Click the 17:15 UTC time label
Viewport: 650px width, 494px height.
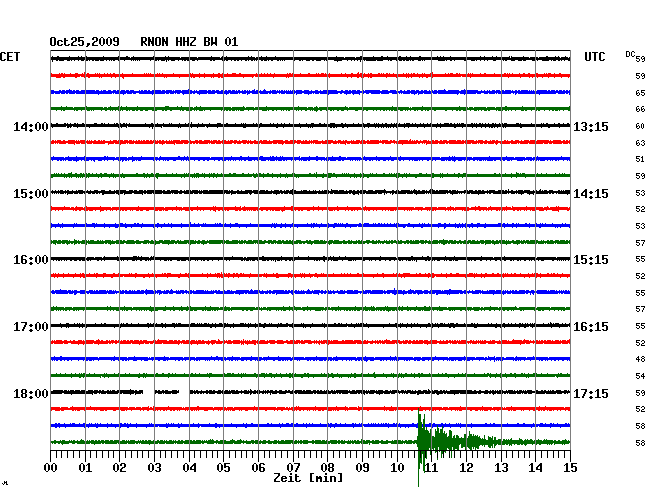pyautogui.click(x=591, y=393)
